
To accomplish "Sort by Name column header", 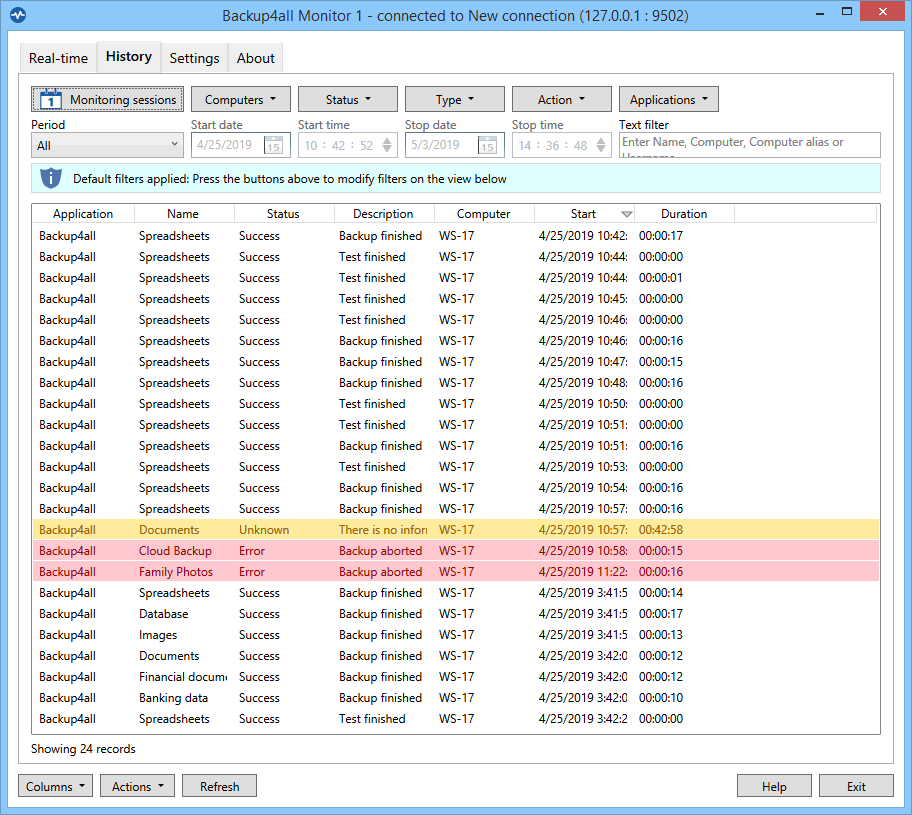I will click(x=183, y=213).
